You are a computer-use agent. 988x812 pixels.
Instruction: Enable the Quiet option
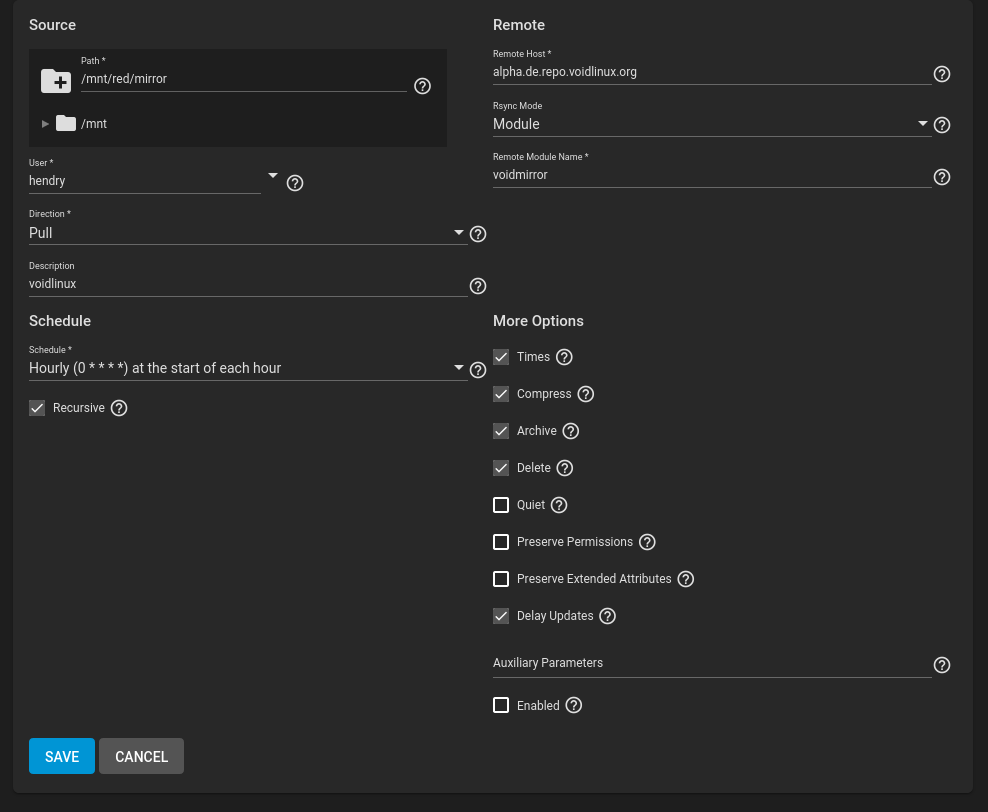click(x=501, y=505)
